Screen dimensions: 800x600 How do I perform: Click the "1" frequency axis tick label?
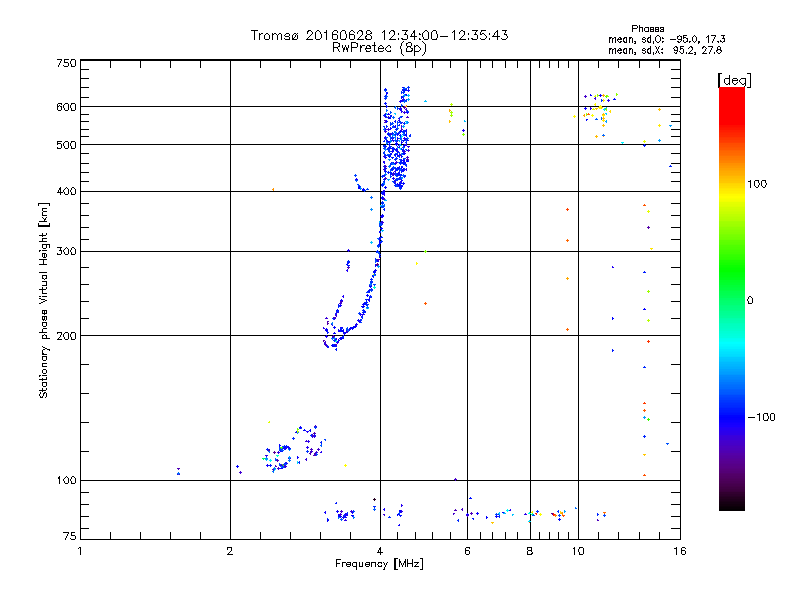click(80, 551)
